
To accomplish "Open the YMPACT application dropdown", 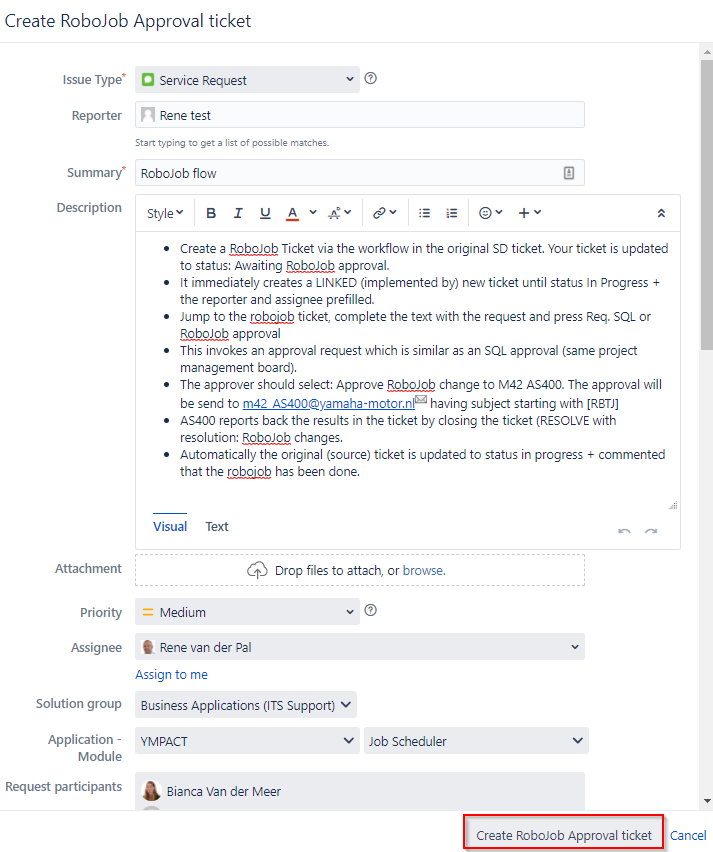I will [247, 741].
